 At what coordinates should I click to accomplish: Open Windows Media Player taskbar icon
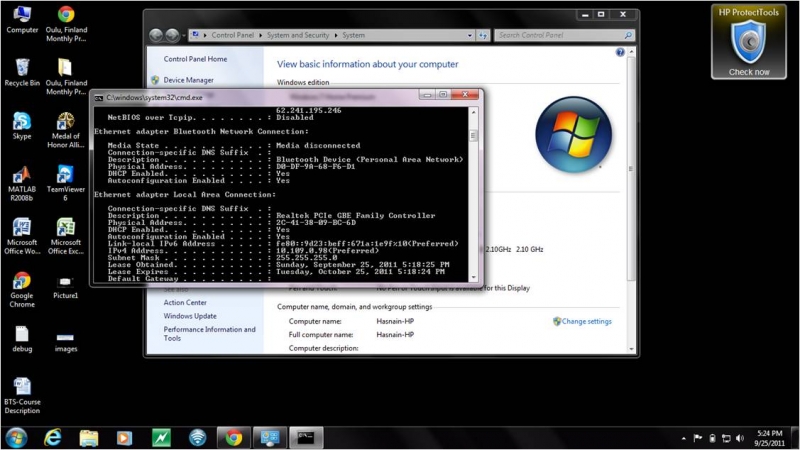coord(124,437)
